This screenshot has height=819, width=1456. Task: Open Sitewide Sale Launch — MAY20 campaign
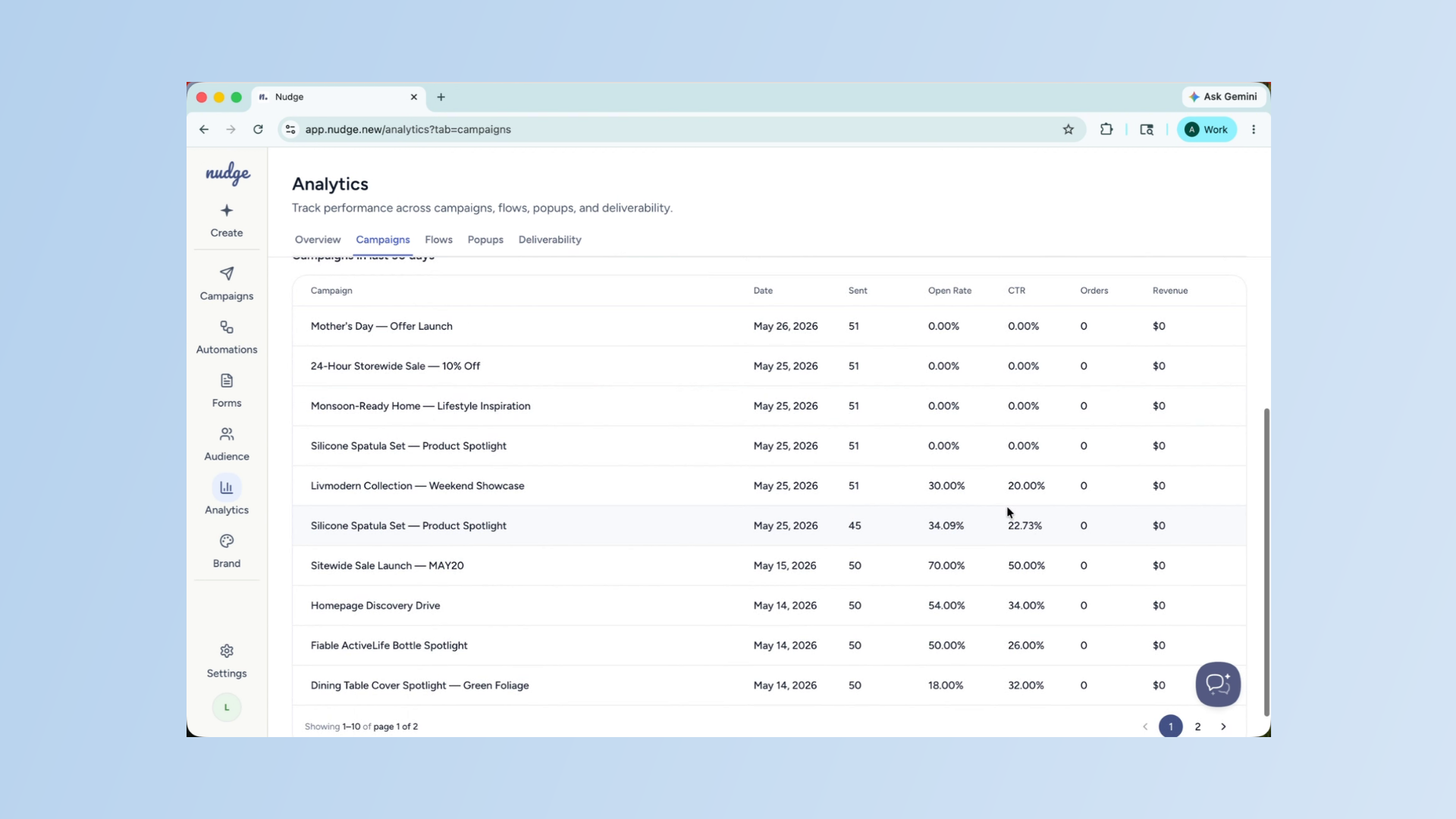pyautogui.click(x=387, y=566)
